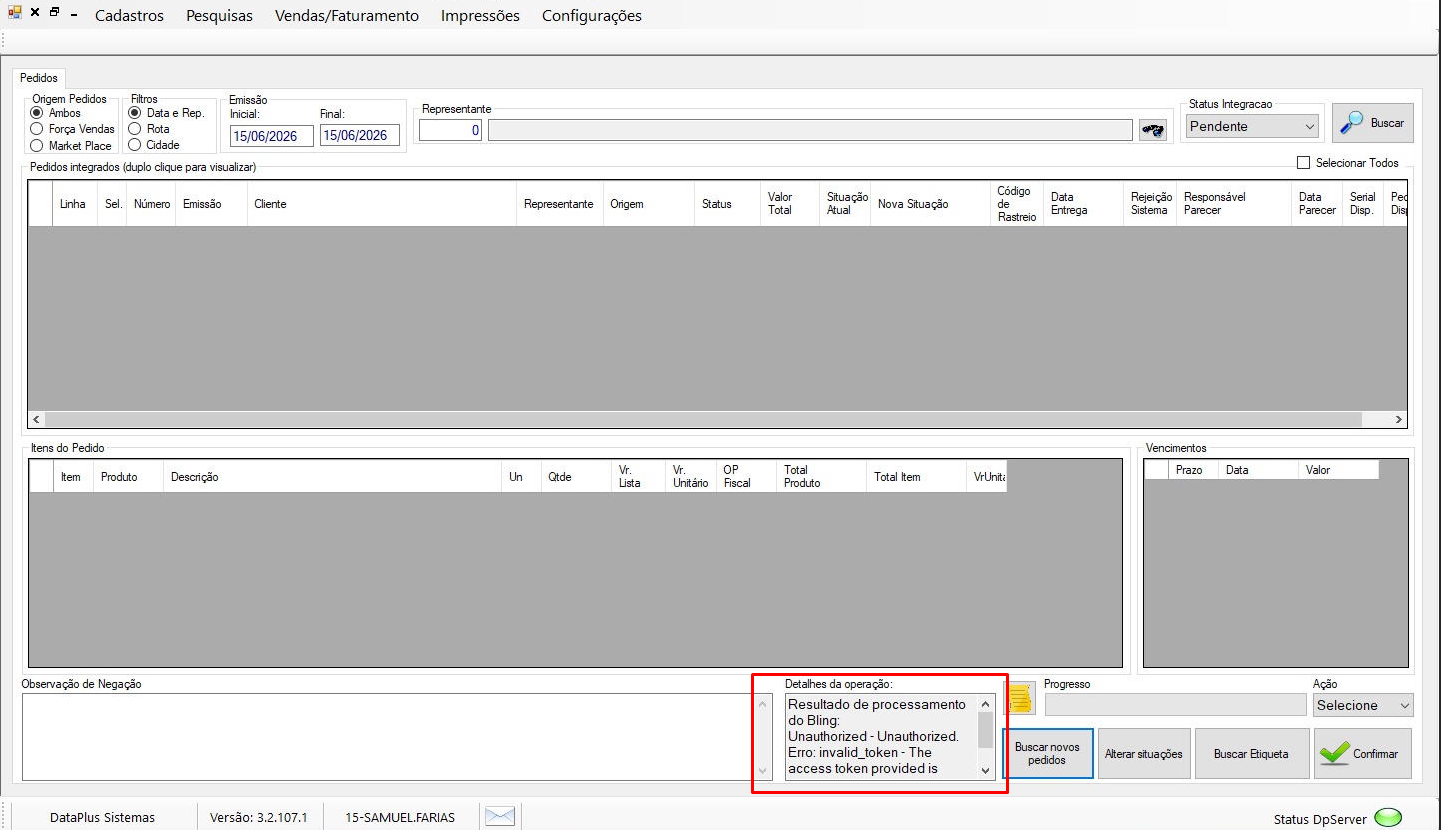Click the Produto column header in items grid
This screenshot has width=1441, height=830.
tap(128, 477)
